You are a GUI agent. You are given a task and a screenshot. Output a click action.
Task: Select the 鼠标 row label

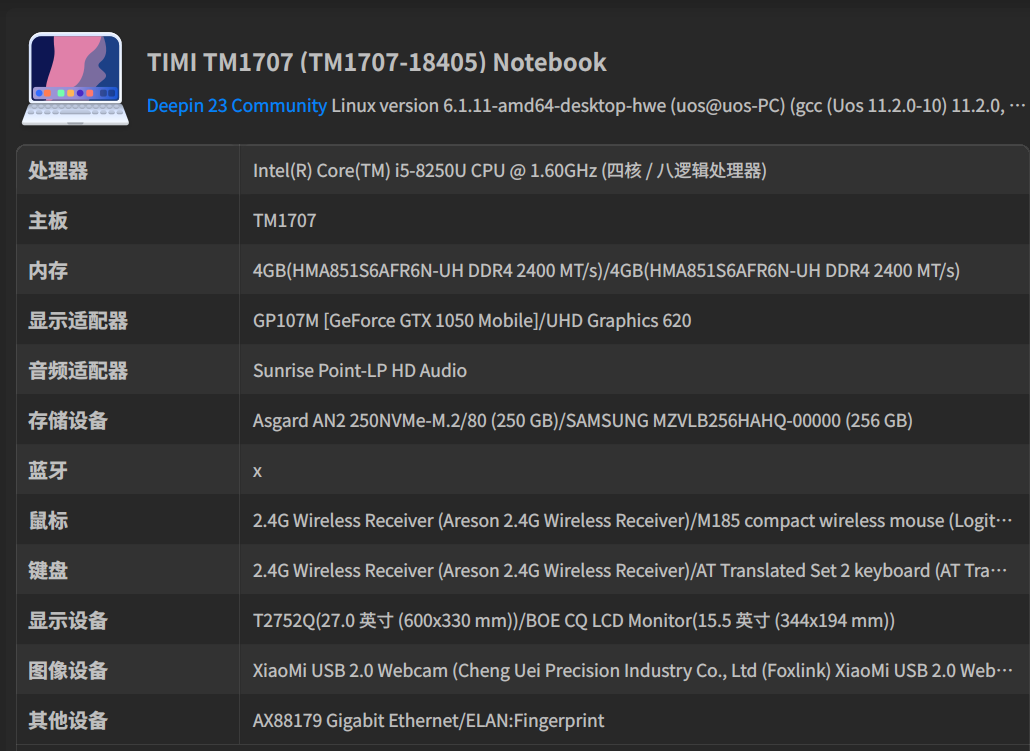coord(48,521)
